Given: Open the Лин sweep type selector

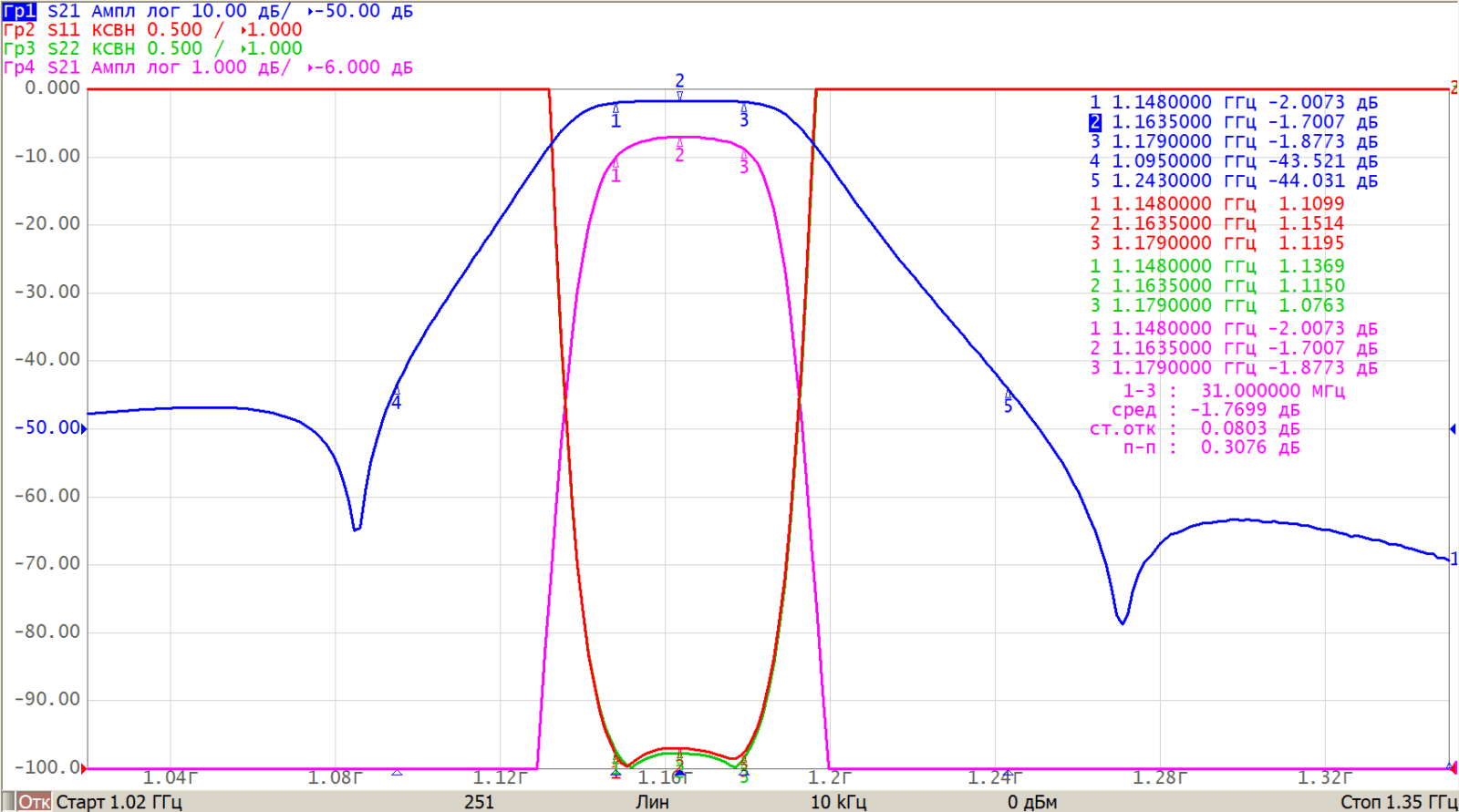Looking at the screenshot, I should [652, 802].
